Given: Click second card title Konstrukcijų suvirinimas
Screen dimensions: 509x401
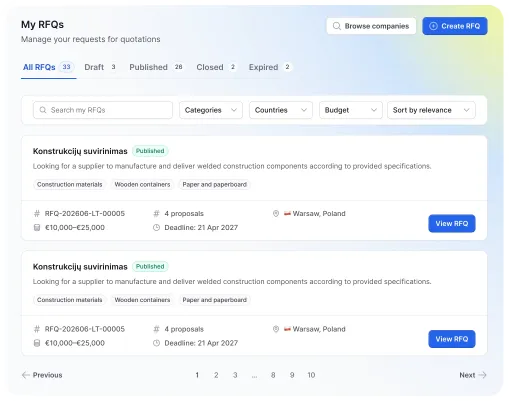Looking at the screenshot, I should coord(80,267).
